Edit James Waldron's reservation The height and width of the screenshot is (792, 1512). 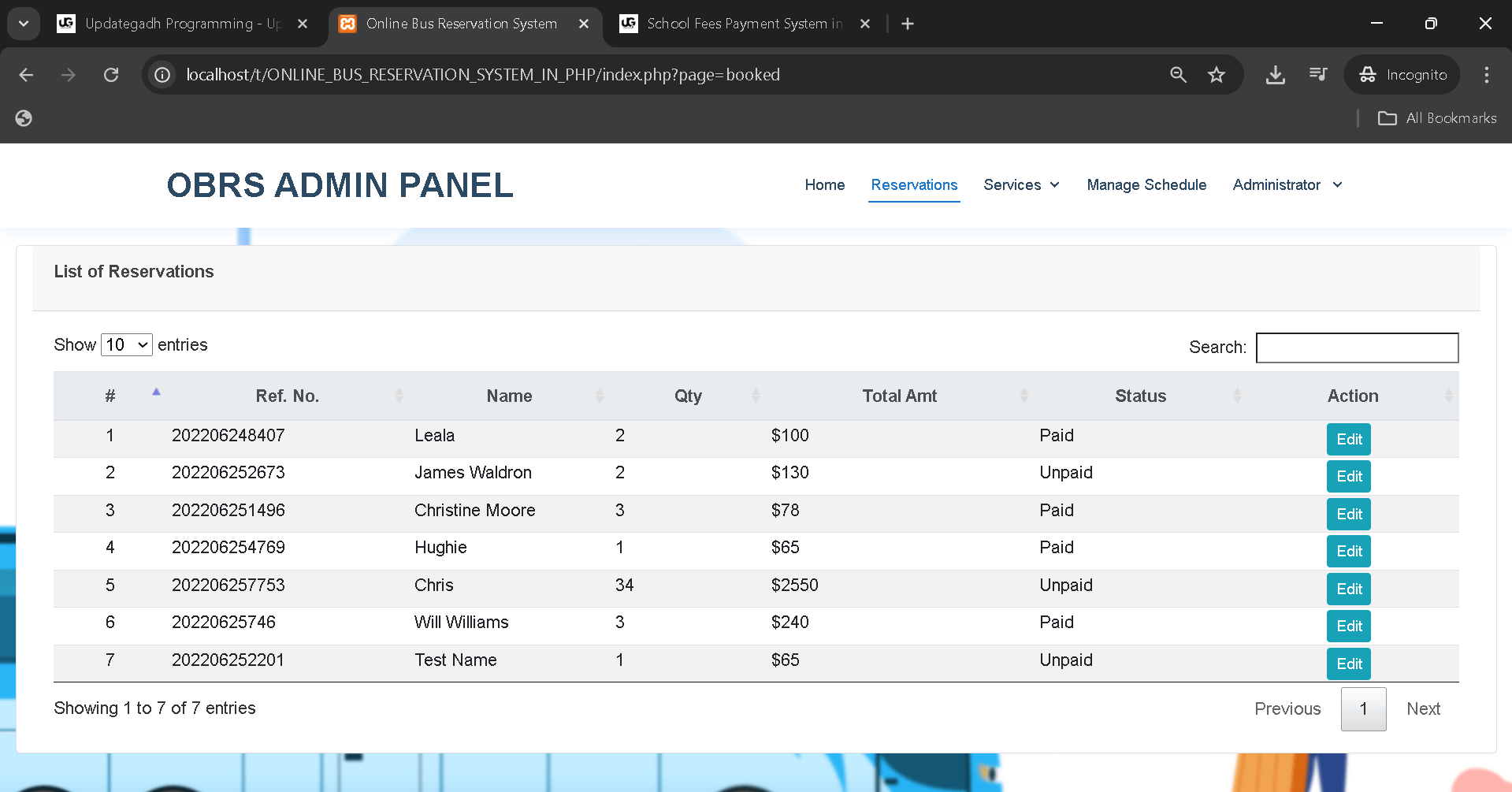[1348, 477]
